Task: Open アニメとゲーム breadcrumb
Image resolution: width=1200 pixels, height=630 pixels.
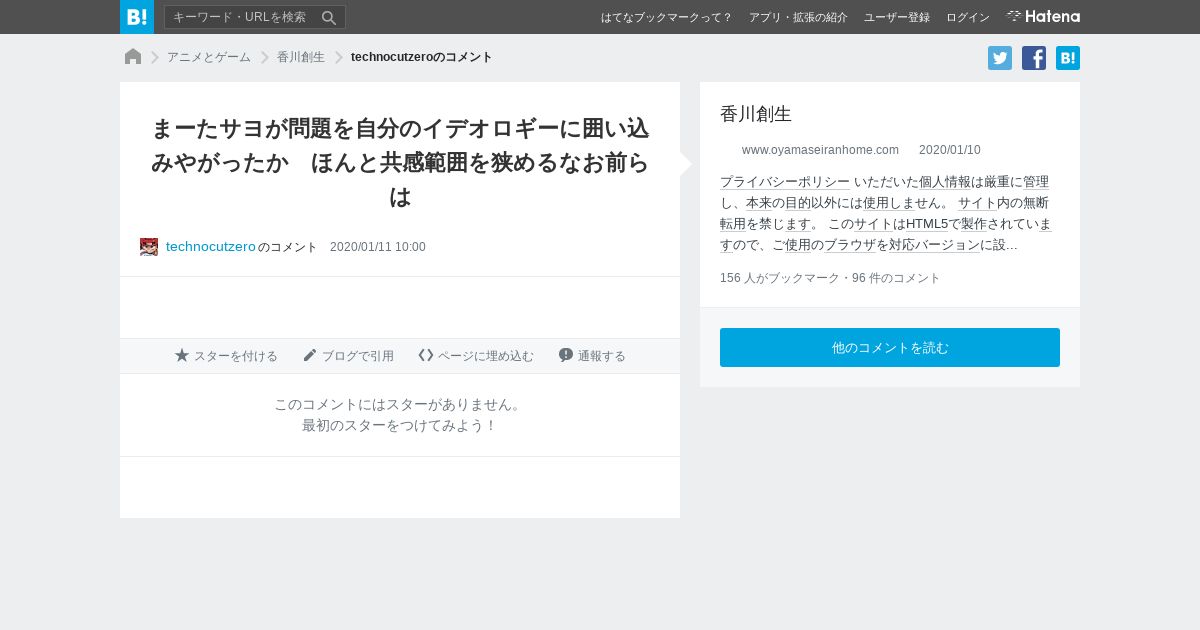Action: pyautogui.click(x=209, y=57)
